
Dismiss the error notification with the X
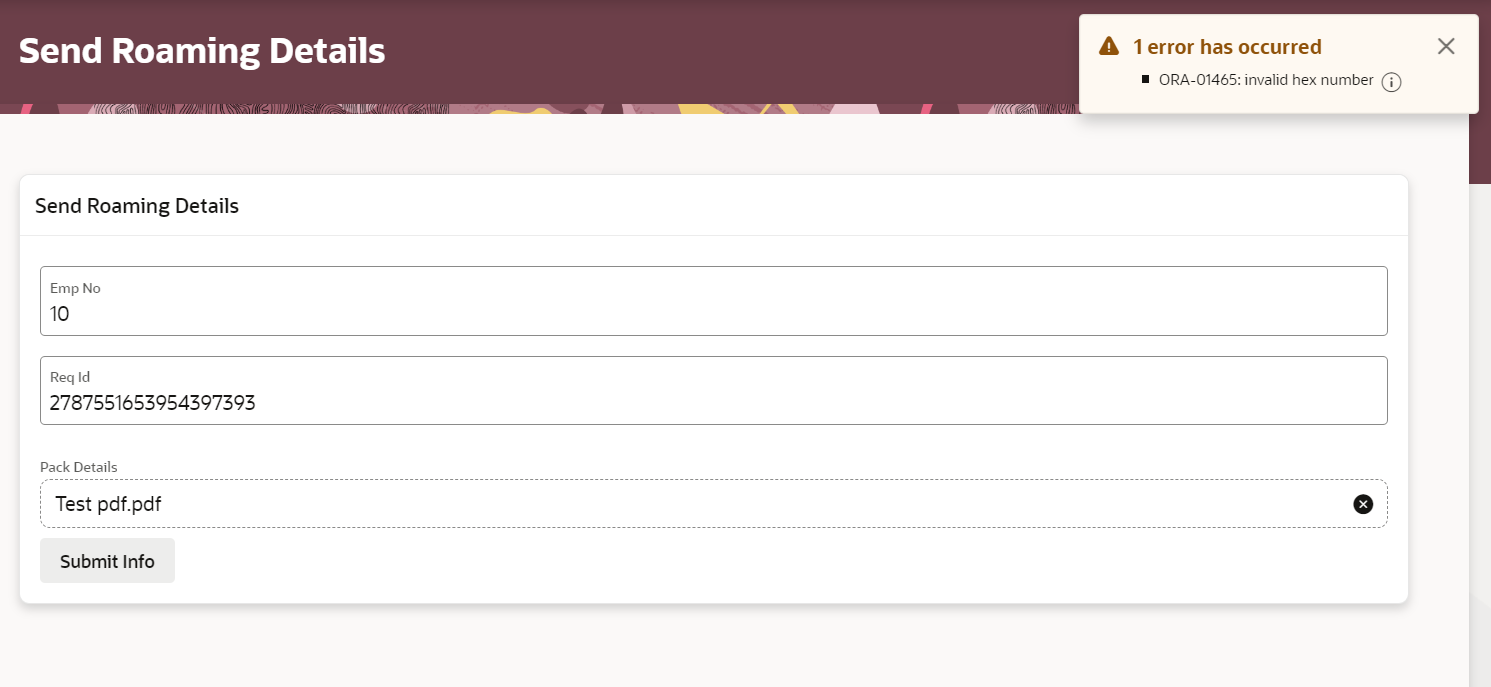pos(1446,46)
